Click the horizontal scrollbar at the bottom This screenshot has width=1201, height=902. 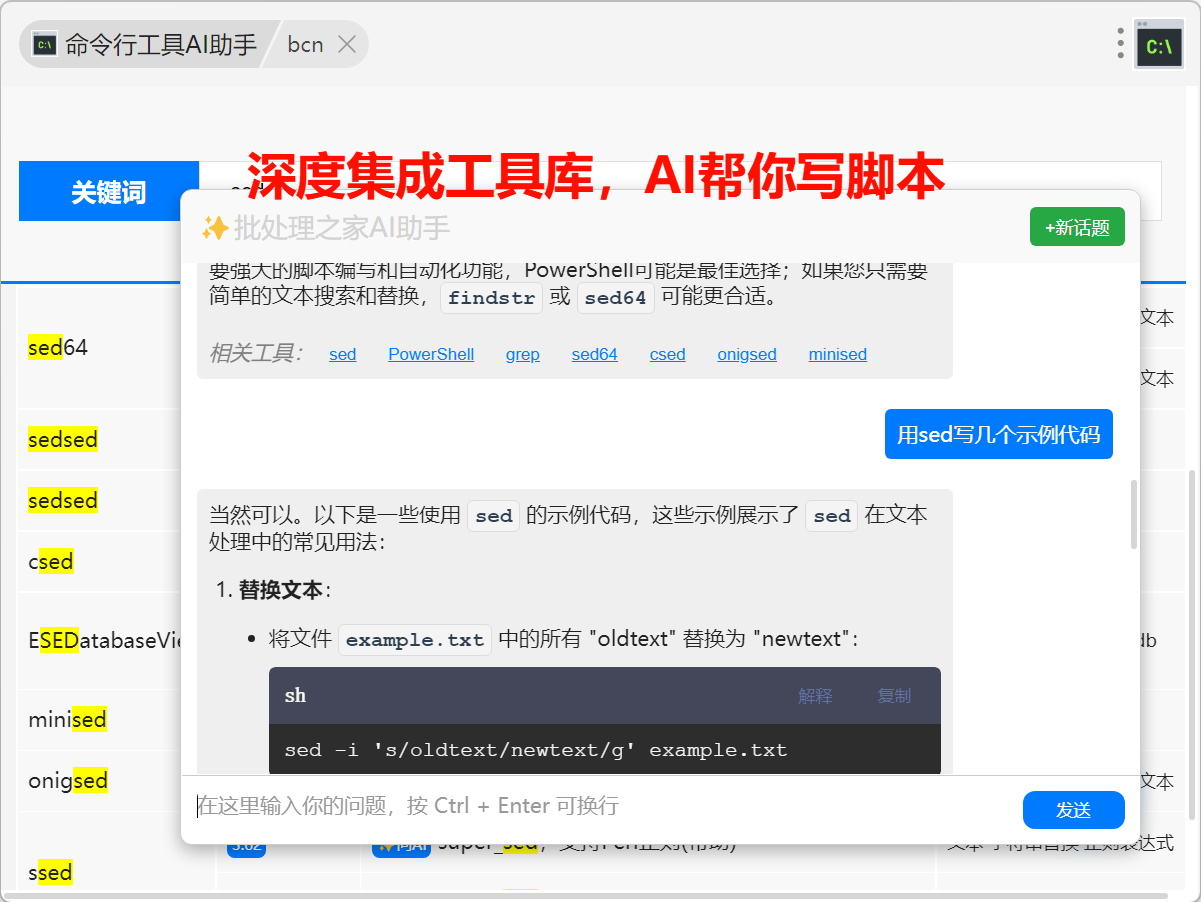coord(585,895)
